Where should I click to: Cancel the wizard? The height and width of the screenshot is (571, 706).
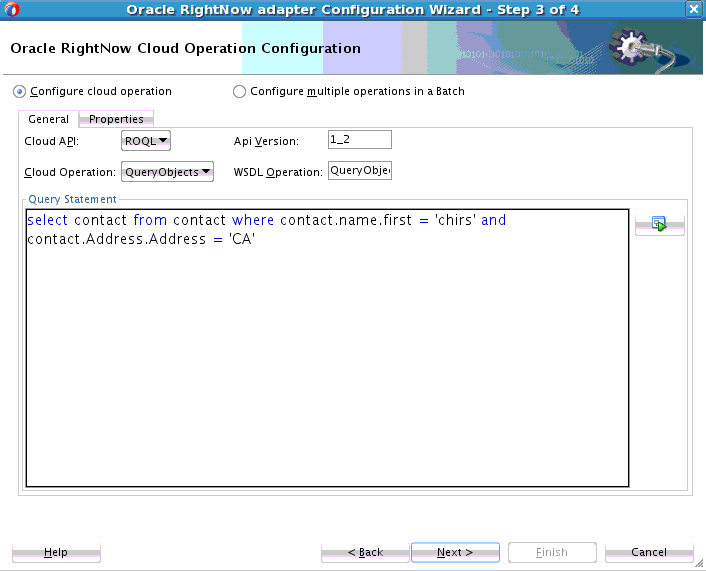649,552
